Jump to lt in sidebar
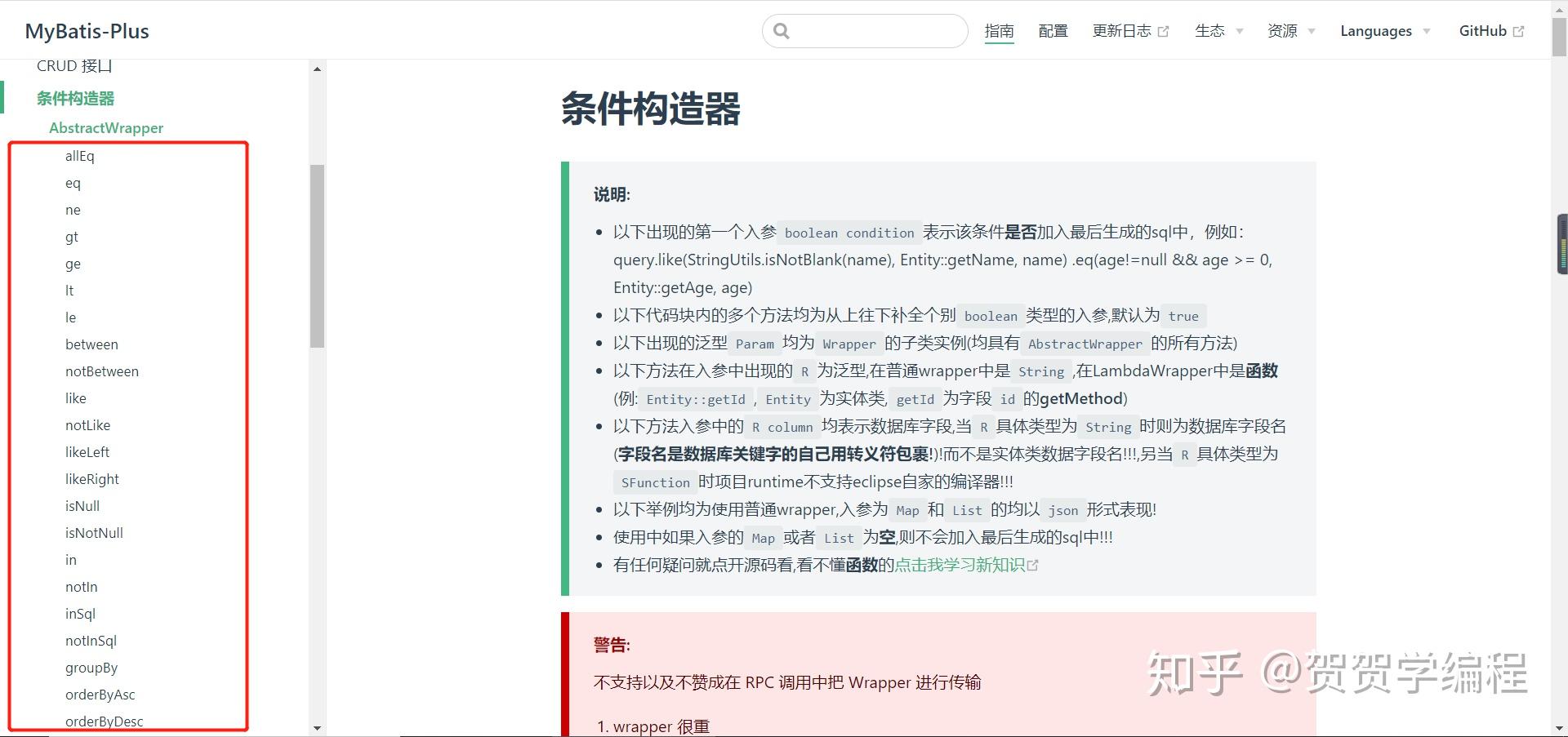This screenshot has width=1568, height=737. pos(69,291)
